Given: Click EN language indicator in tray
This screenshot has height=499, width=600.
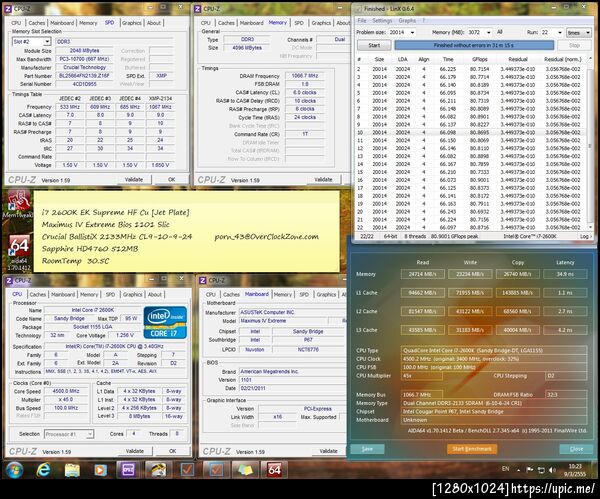Looking at the screenshot, I should click(505, 469).
